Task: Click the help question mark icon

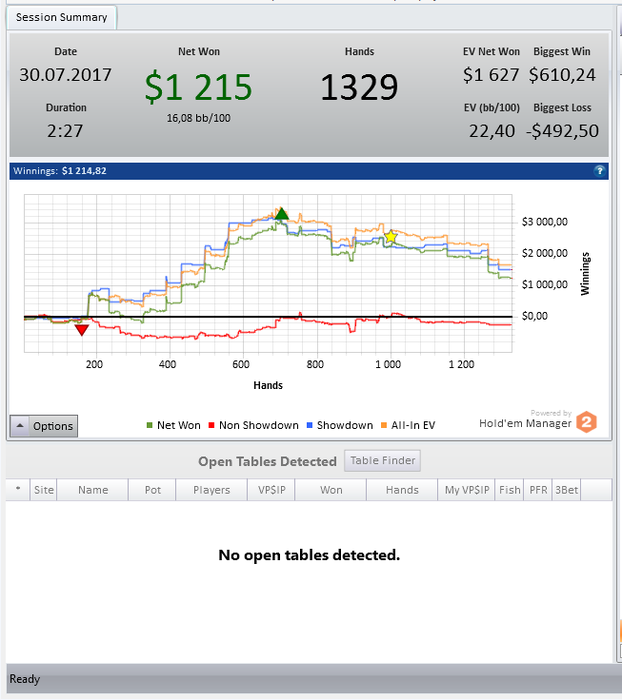Action: (599, 171)
